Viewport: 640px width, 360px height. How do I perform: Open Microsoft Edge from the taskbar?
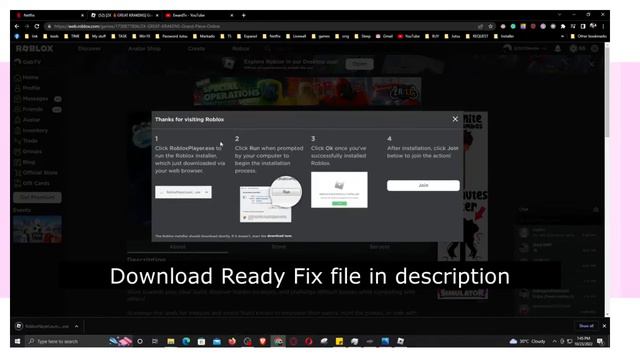186,341
